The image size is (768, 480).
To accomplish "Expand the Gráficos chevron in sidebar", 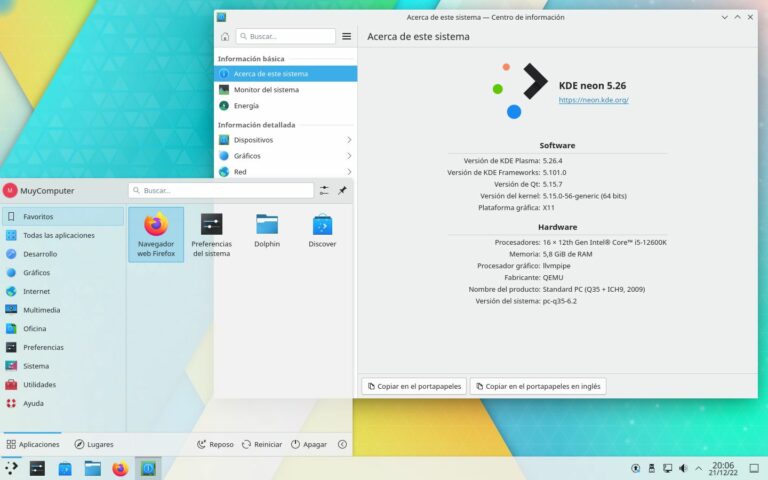I will point(349,156).
